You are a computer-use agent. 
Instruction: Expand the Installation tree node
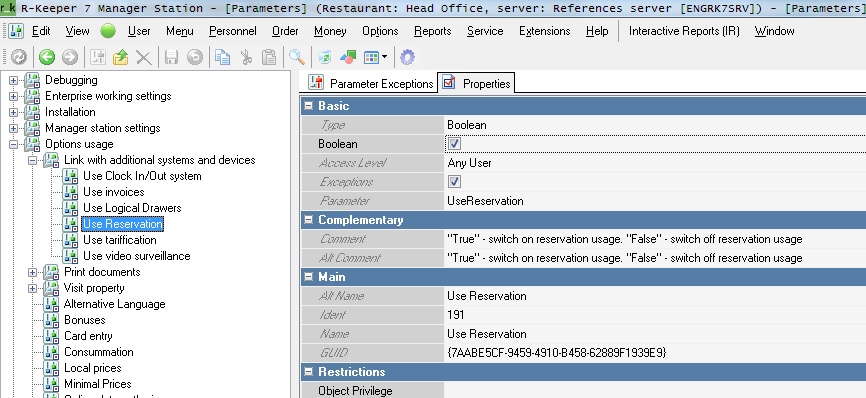pyautogui.click(x=13, y=113)
